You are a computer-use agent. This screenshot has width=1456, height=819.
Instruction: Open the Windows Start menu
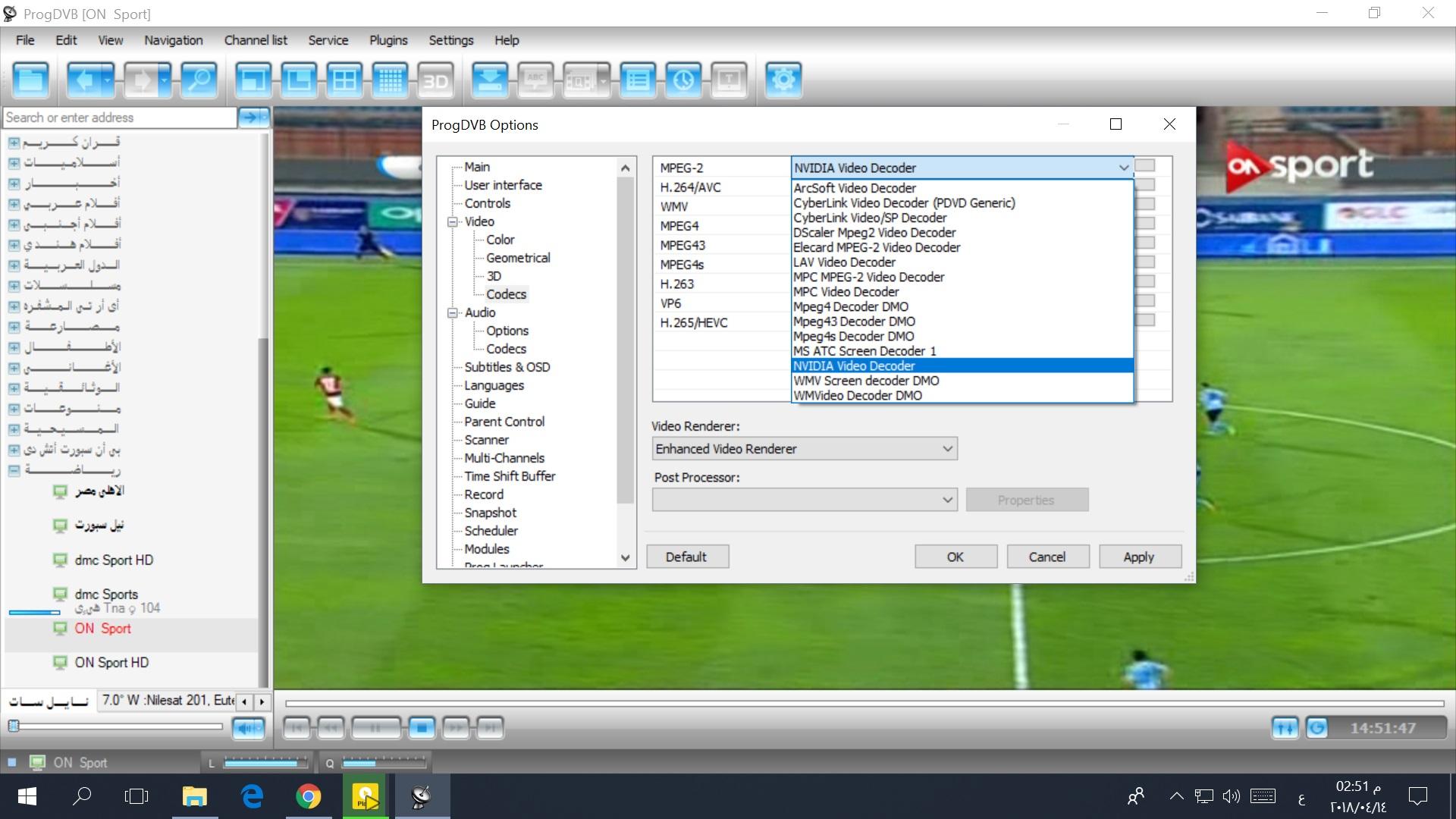27,796
